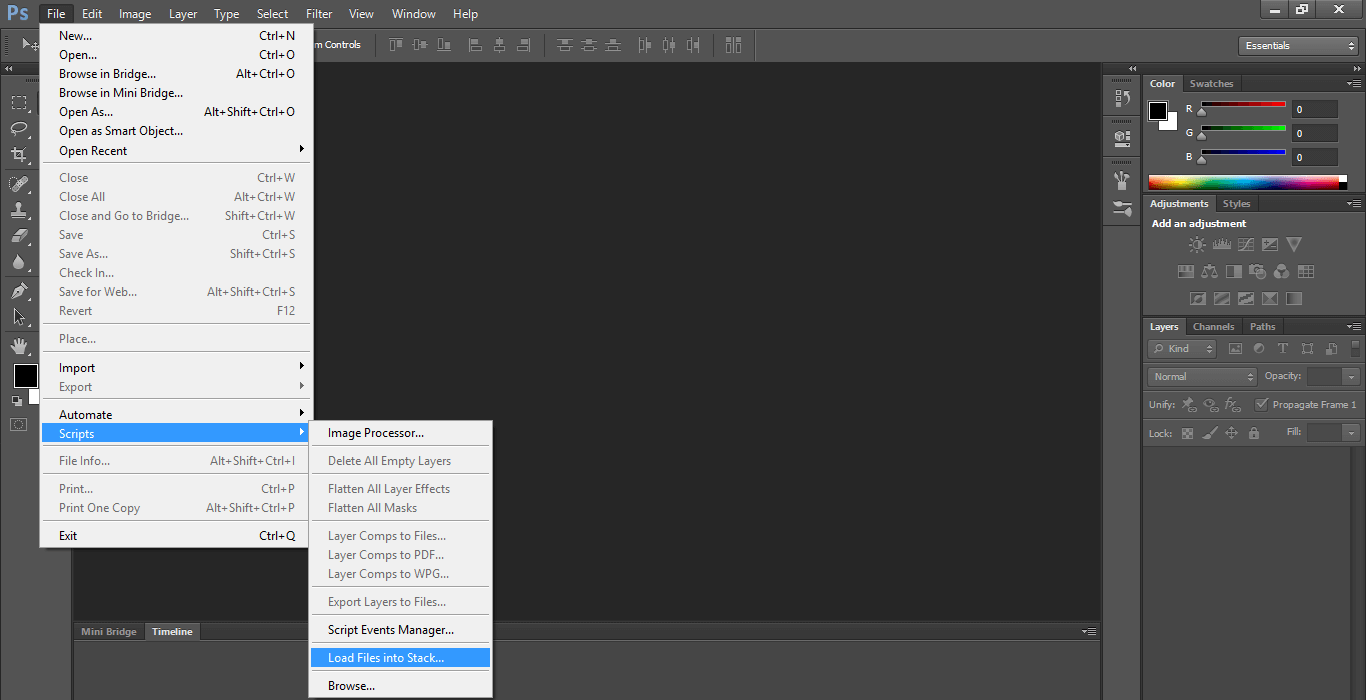
Task: Add a Curves adjustment
Action: (1246, 244)
